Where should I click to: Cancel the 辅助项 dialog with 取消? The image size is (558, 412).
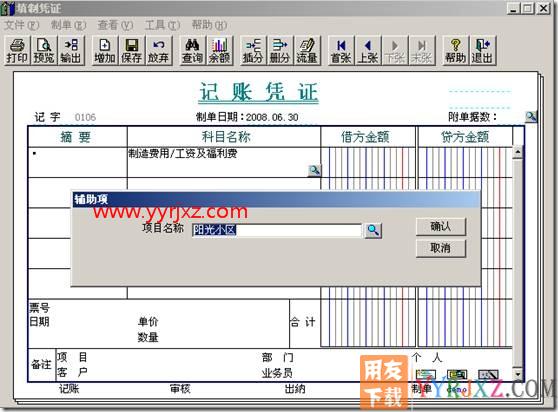(x=441, y=248)
